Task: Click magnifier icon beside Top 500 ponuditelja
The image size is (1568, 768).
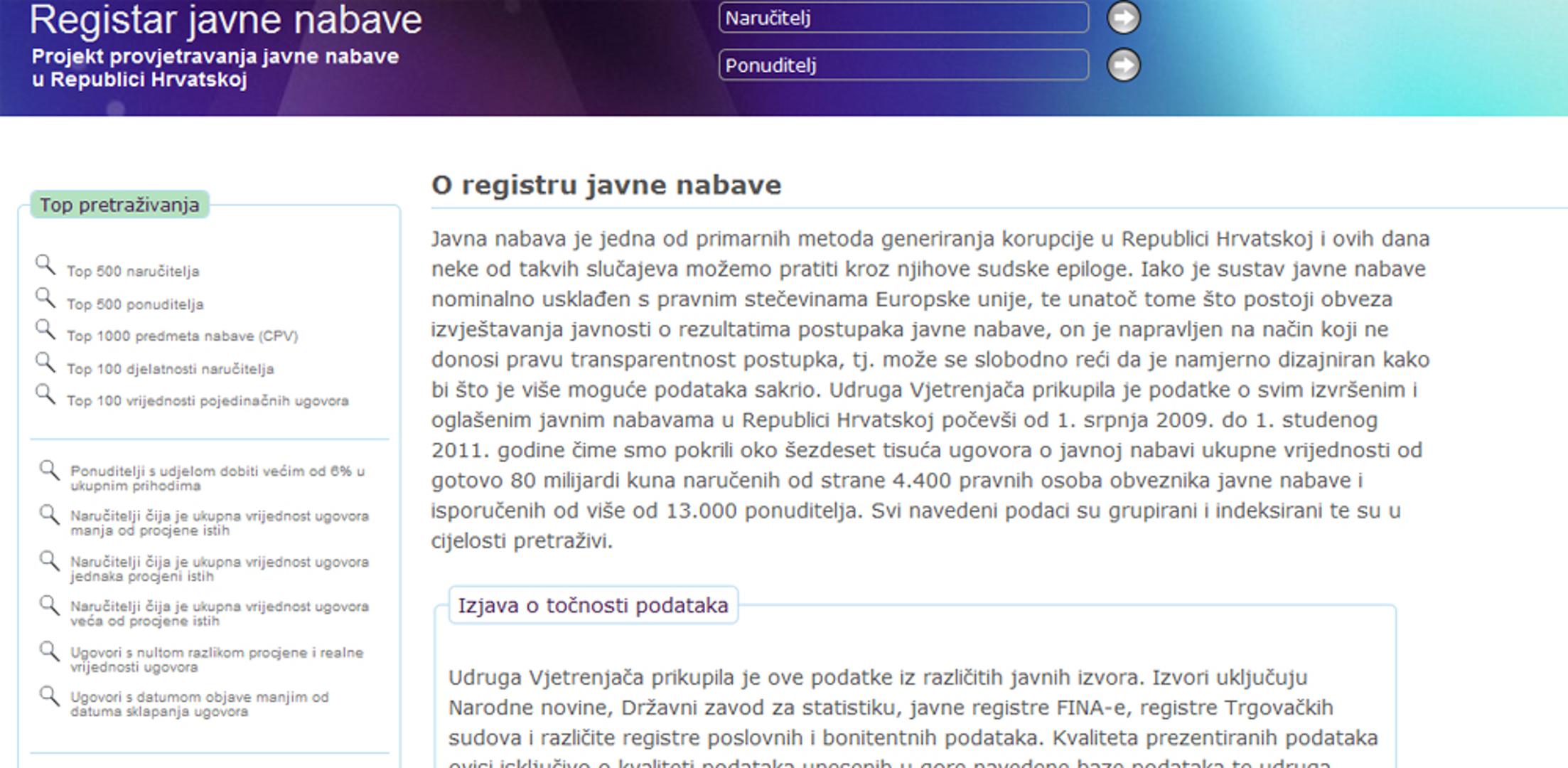Action: tap(45, 298)
